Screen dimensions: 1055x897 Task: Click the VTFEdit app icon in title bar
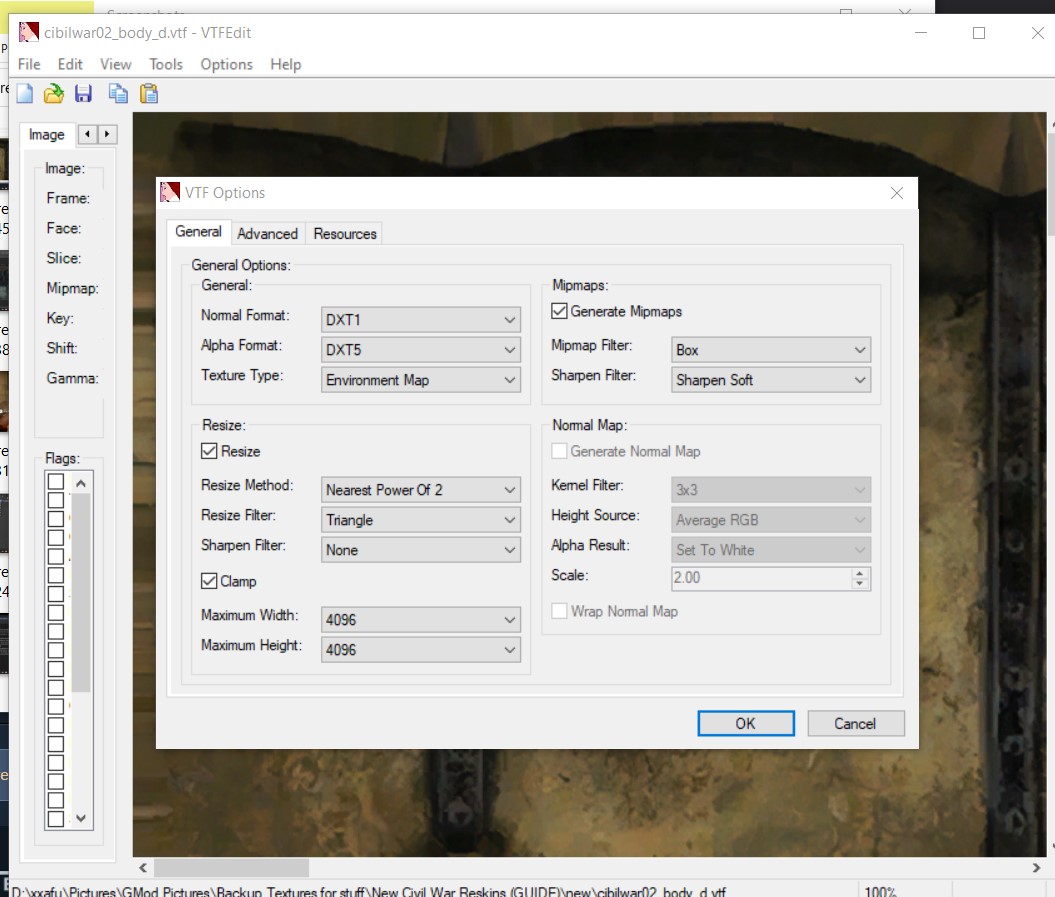(28, 32)
